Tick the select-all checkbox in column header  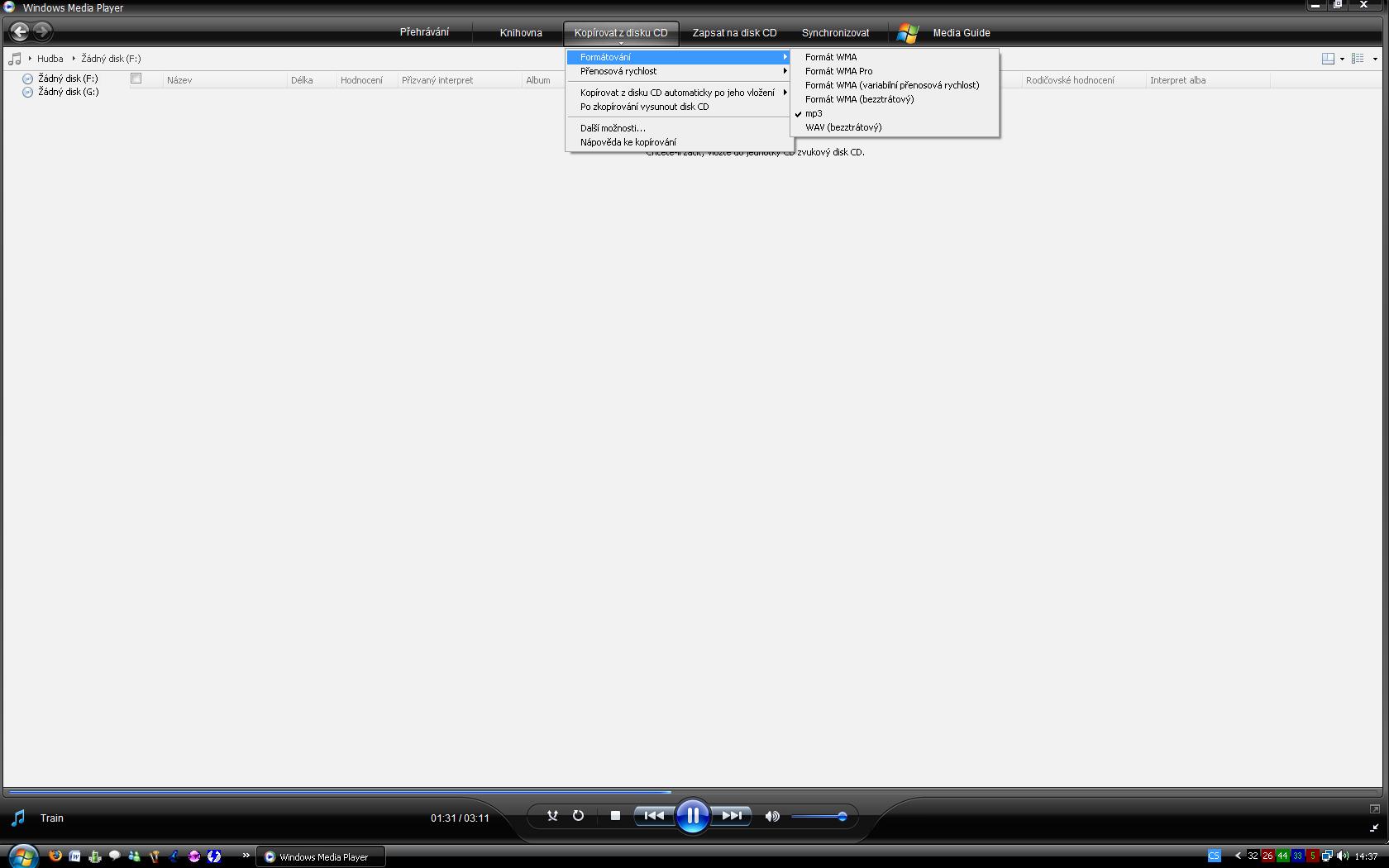pos(136,79)
